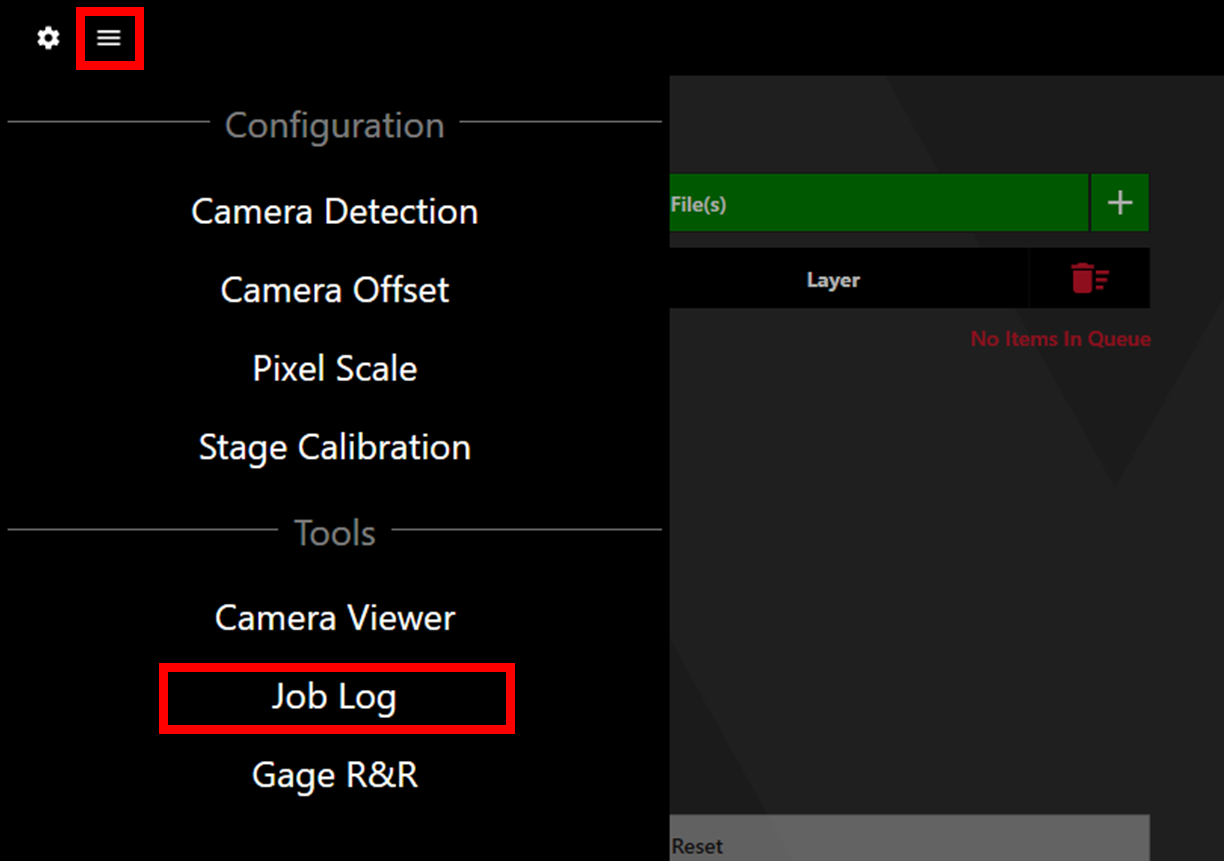Clear the queue with red trash icon
Image resolution: width=1224 pixels, height=861 pixels.
click(x=1090, y=279)
